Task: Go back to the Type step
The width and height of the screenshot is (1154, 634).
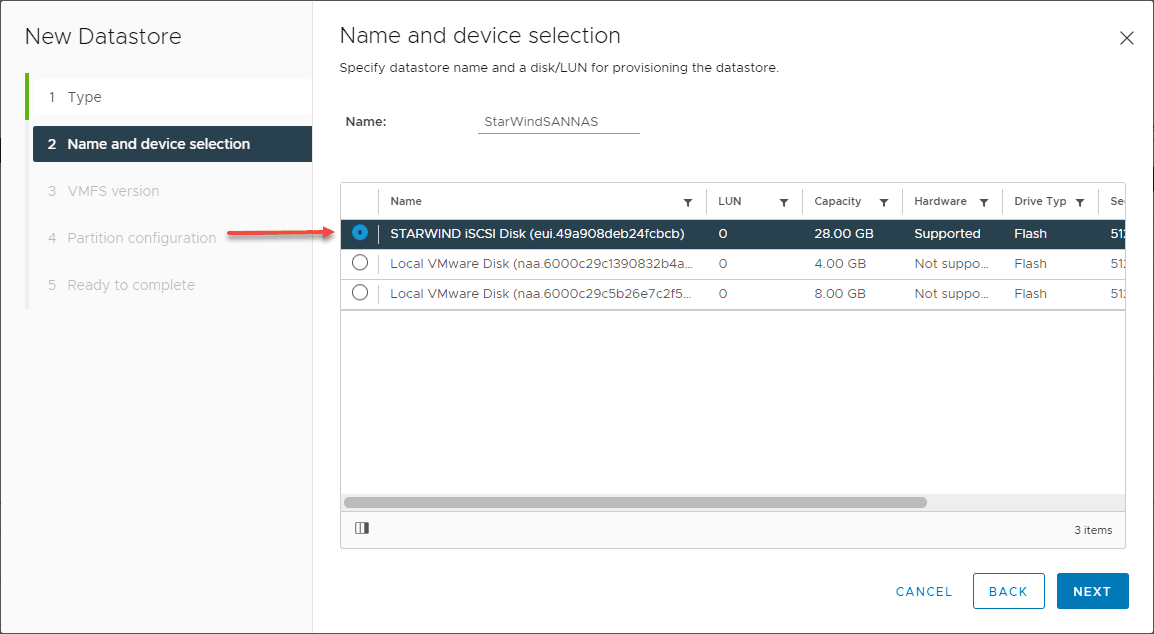Action: [80, 97]
